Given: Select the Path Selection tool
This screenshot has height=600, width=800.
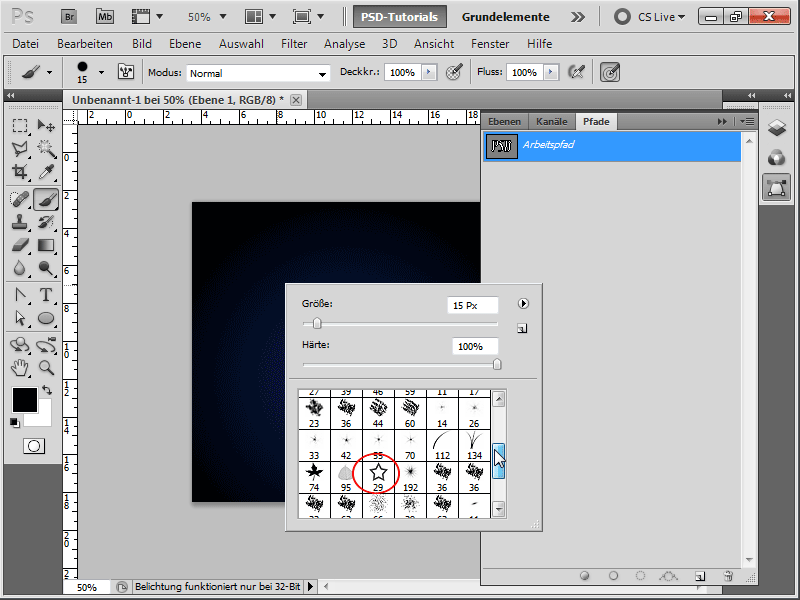Looking at the screenshot, I should pos(20,318).
